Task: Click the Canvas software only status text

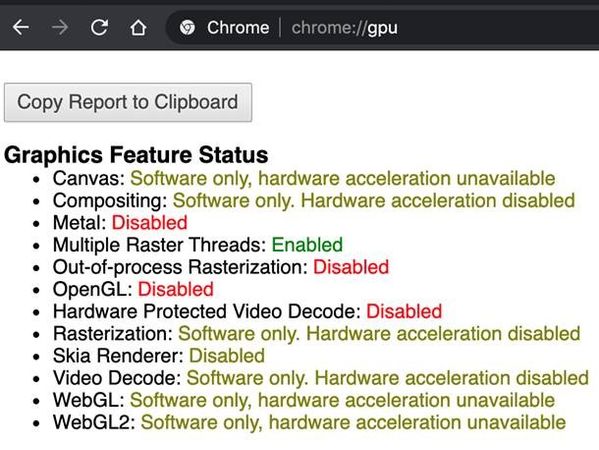Action: pos(343,179)
